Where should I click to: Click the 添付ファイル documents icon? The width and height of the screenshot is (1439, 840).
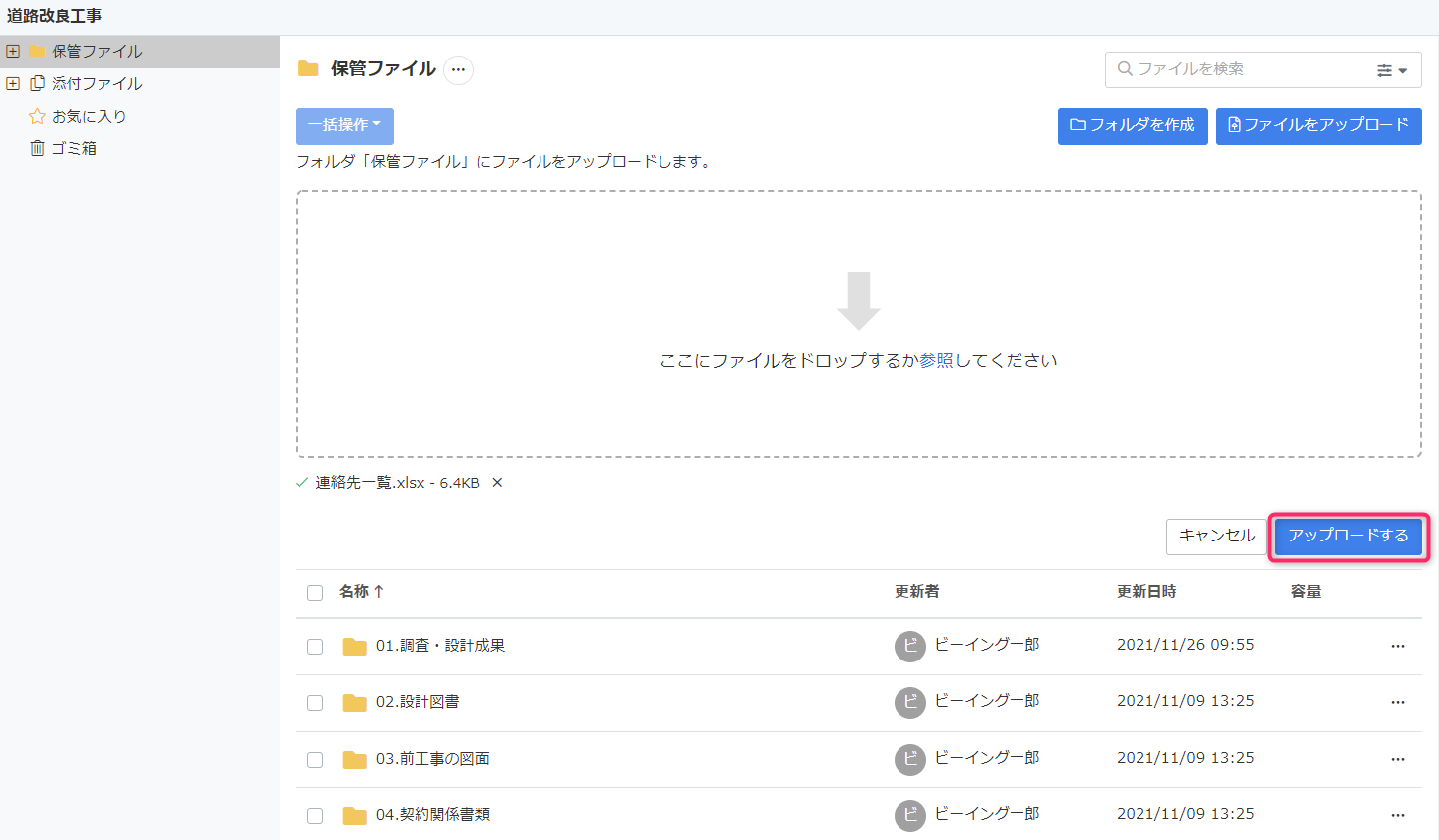37,83
